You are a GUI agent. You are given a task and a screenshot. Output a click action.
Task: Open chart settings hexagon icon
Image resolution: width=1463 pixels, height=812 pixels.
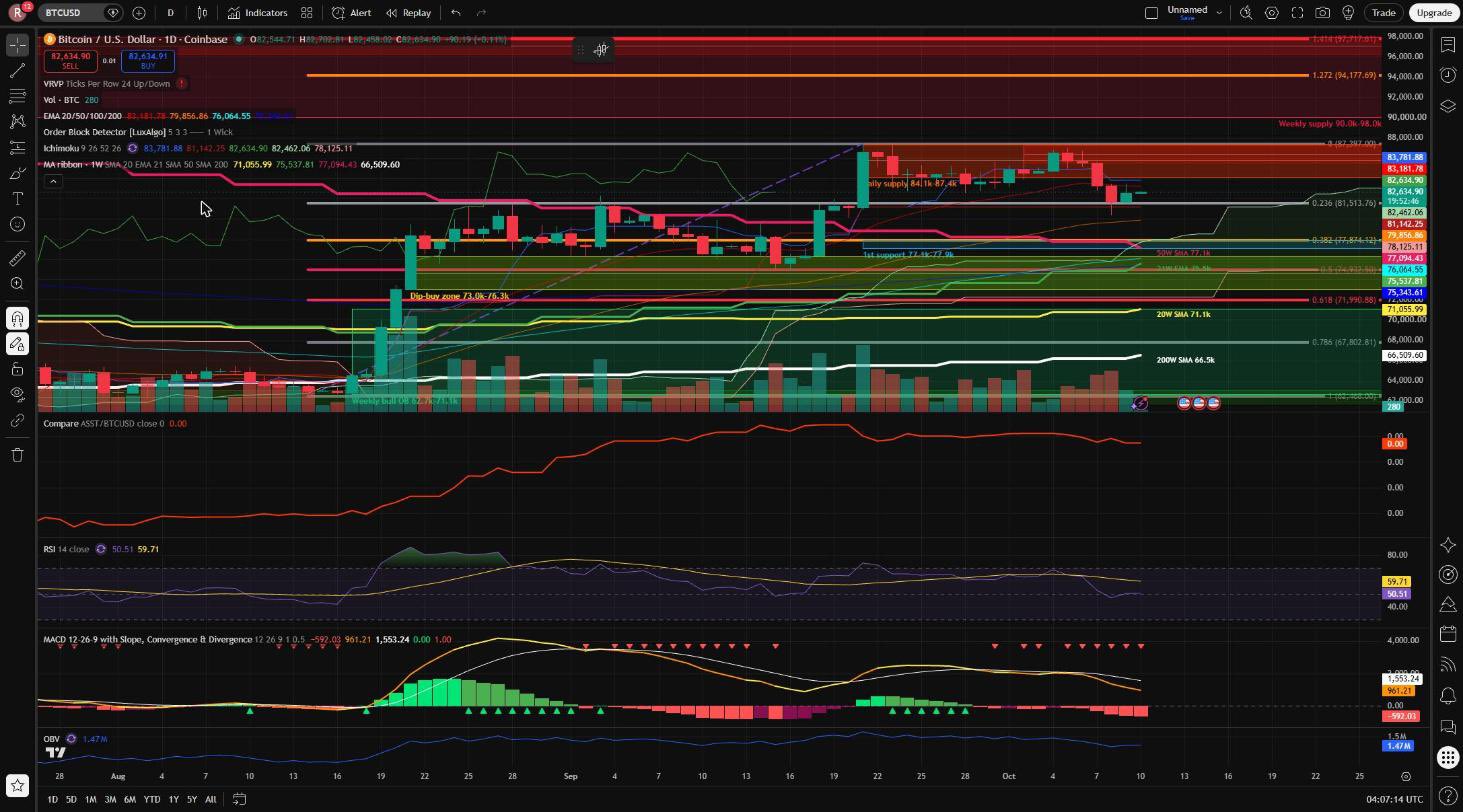click(x=1272, y=13)
